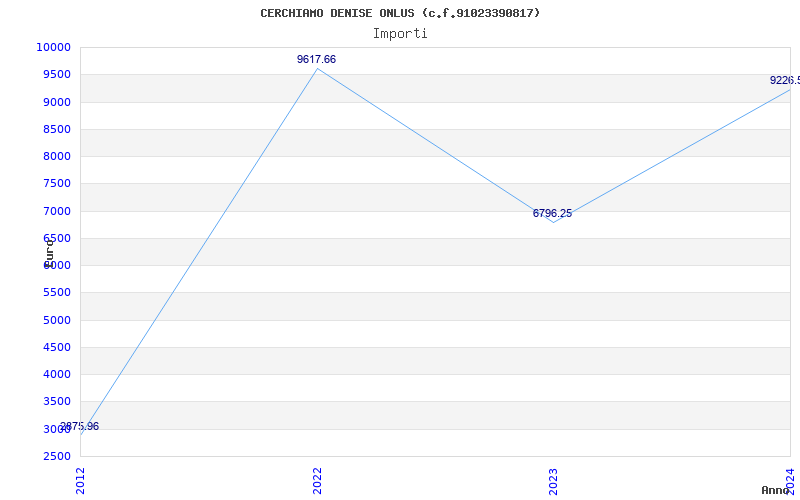Select the 9617.66 data label
The image size is (800, 500).
click(316, 59)
